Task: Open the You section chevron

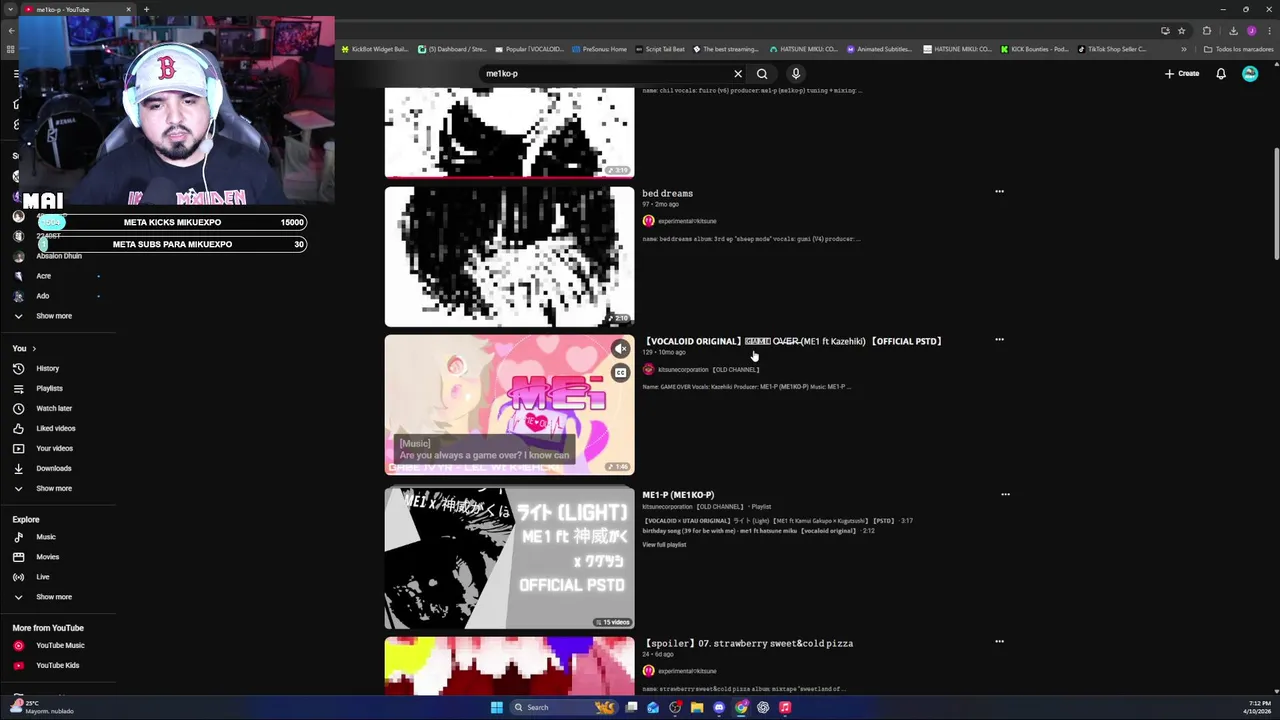Action: click(x=34, y=349)
